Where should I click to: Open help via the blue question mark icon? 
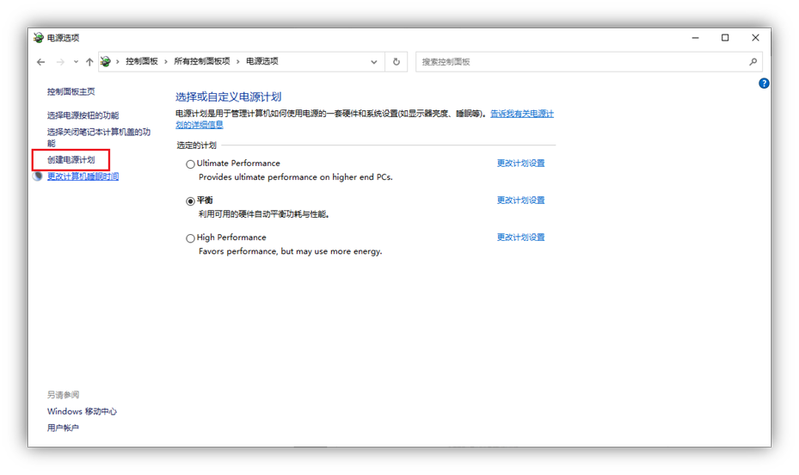coord(764,84)
